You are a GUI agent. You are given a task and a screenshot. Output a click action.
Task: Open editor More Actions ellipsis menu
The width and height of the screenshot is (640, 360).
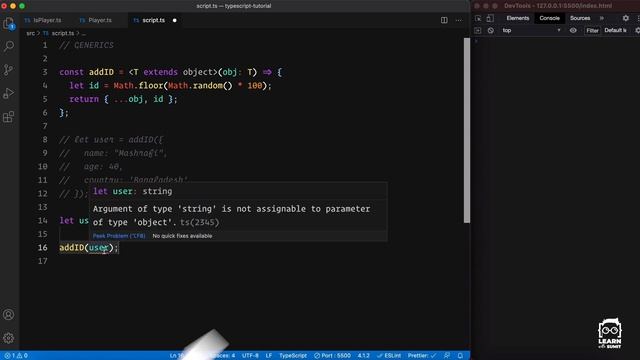[459, 20]
